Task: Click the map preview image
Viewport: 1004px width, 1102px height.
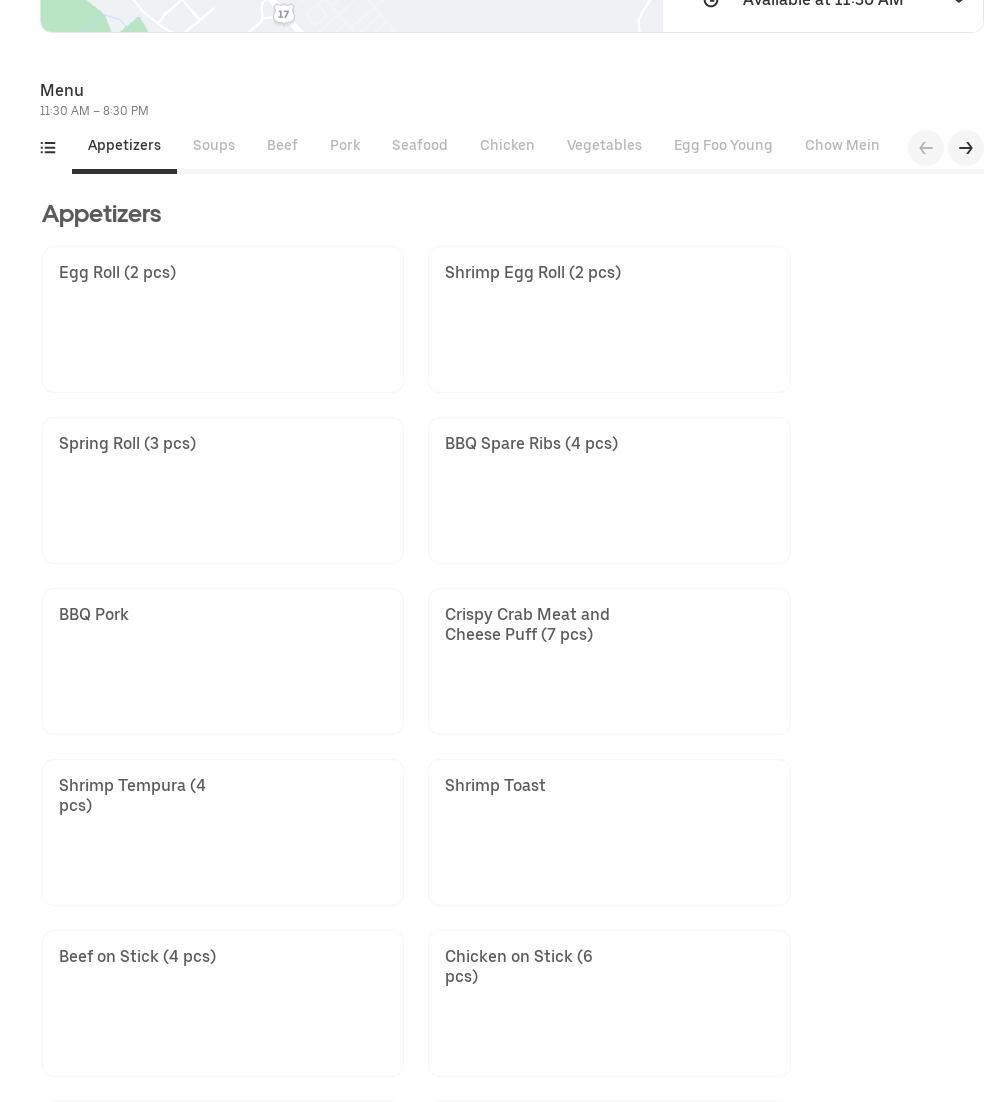Action: click(x=351, y=15)
